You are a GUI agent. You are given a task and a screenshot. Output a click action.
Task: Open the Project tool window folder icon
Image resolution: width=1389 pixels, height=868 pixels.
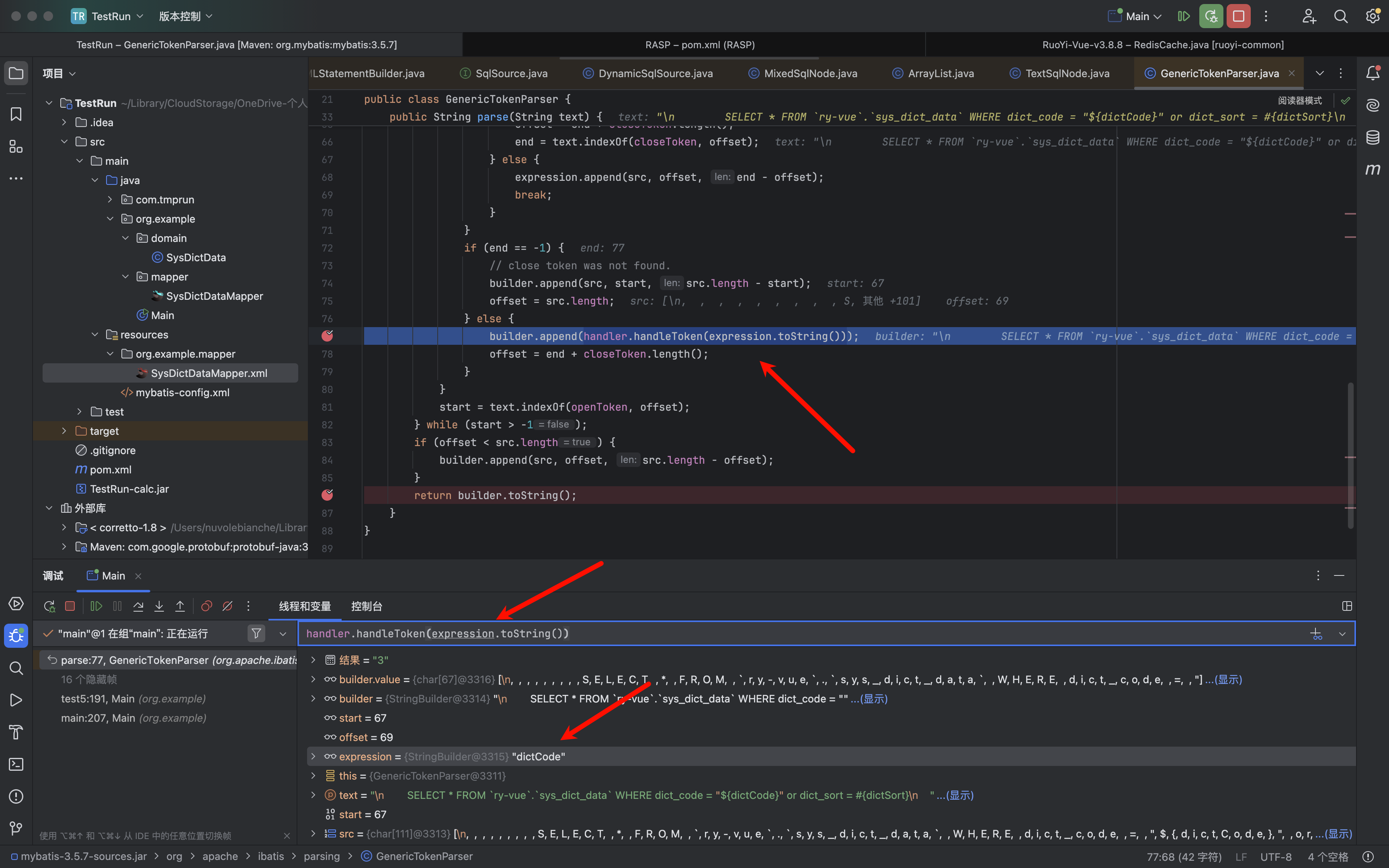tap(16, 73)
